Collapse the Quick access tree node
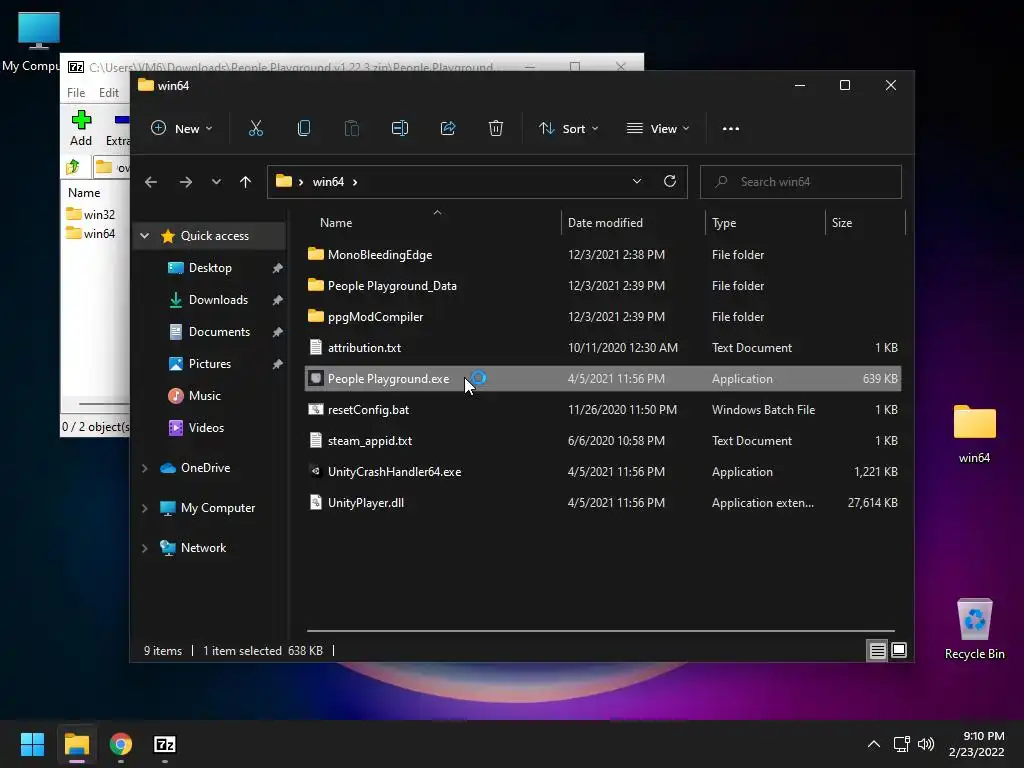 tap(145, 236)
